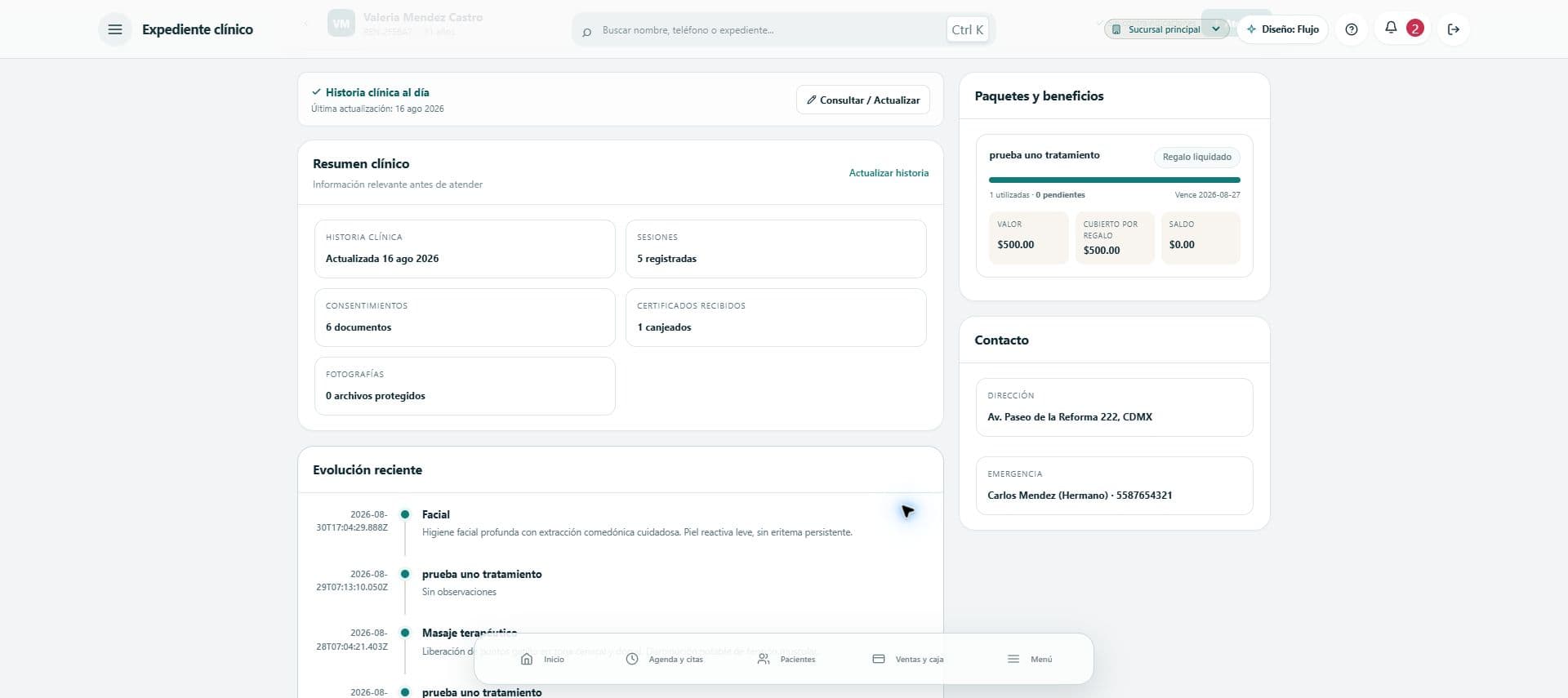Viewport: 1568px width, 698px height.
Task: Click Consultar / Actualizar button
Action: pyautogui.click(x=863, y=100)
